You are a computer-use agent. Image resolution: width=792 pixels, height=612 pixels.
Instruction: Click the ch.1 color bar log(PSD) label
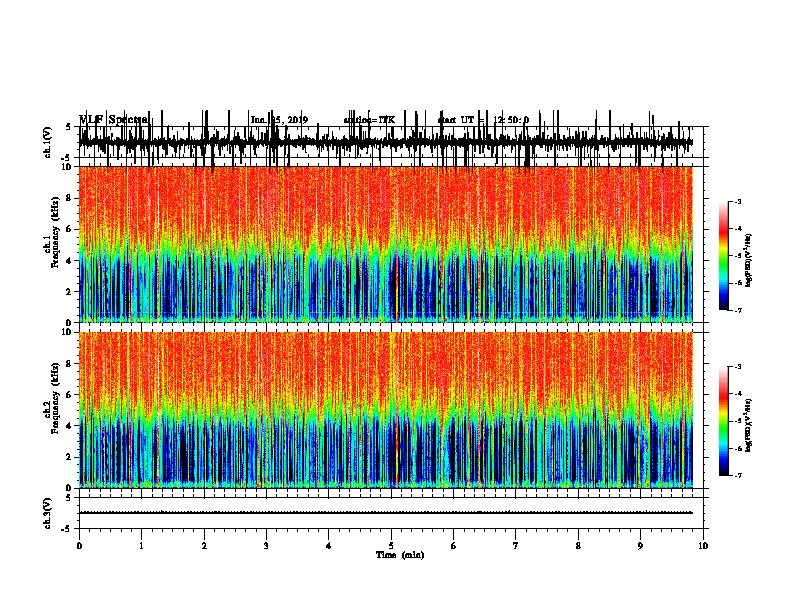click(x=749, y=260)
